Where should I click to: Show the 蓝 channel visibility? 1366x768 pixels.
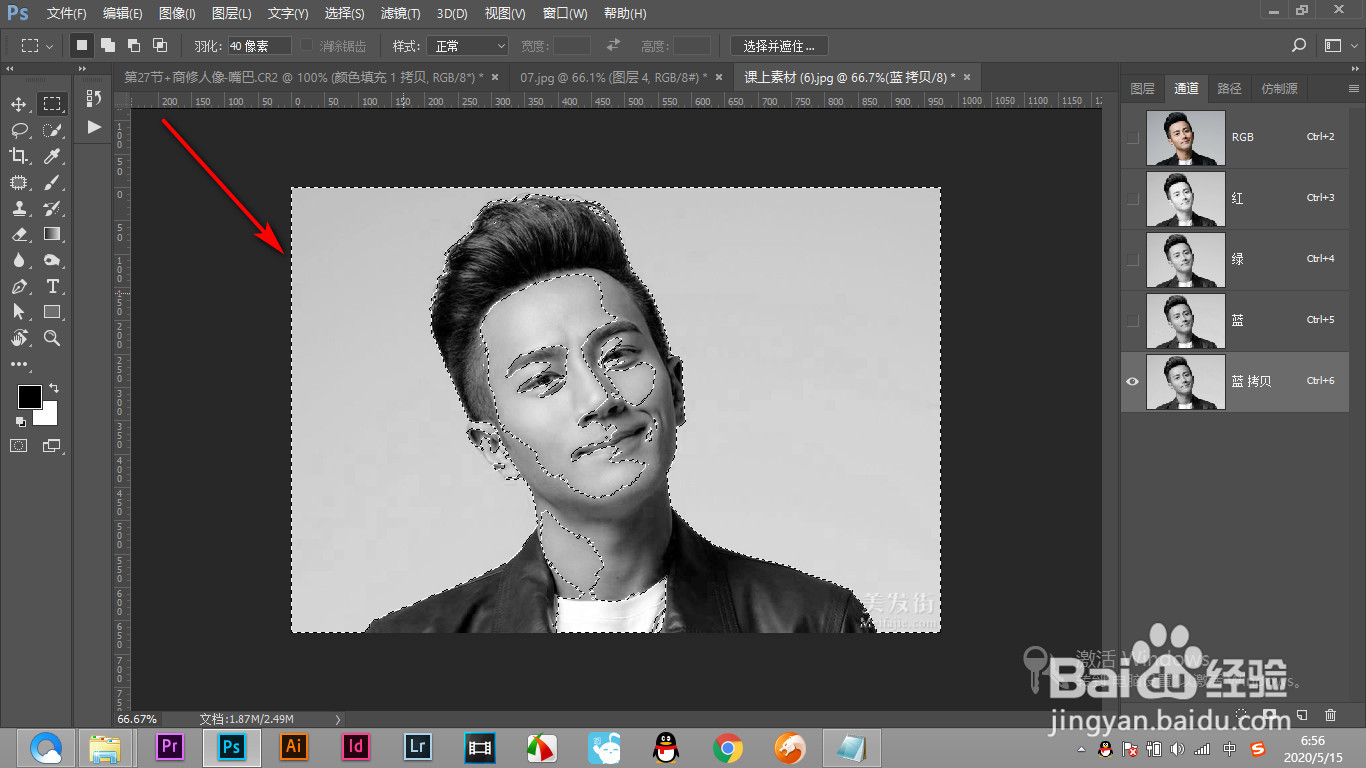pos(1132,320)
